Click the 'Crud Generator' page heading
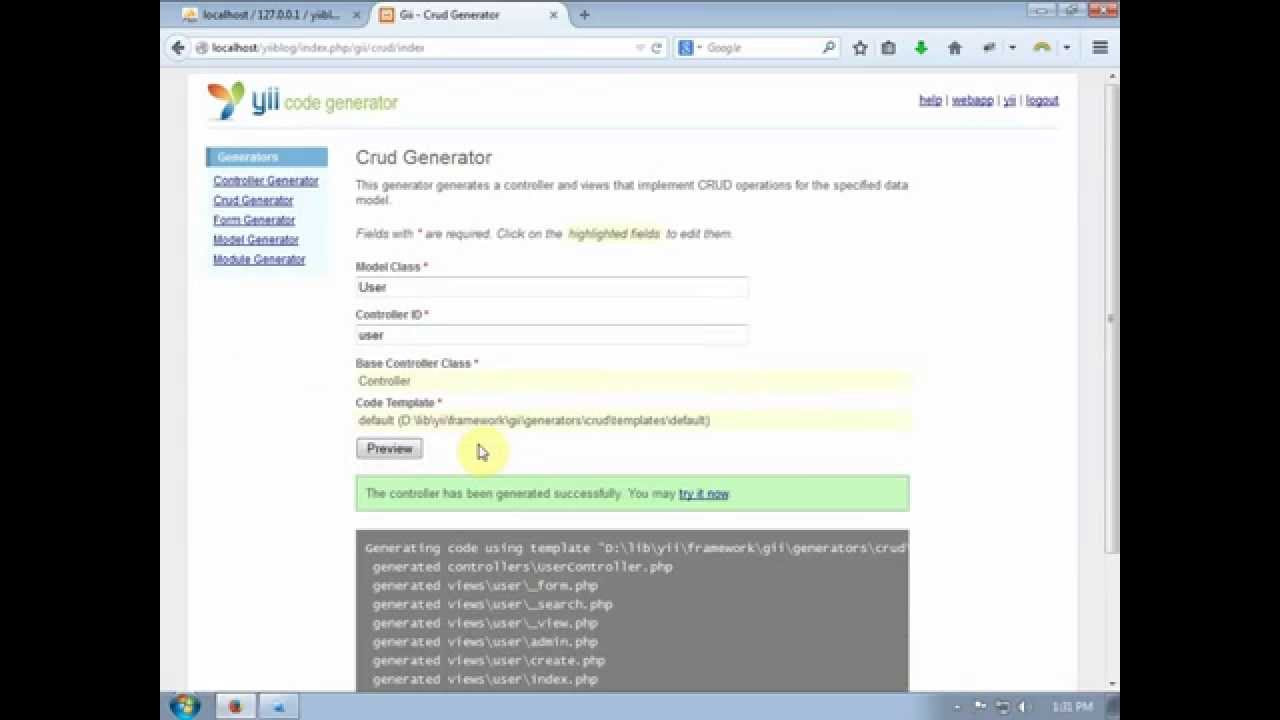Viewport: 1280px width, 720px height. click(424, 158)
